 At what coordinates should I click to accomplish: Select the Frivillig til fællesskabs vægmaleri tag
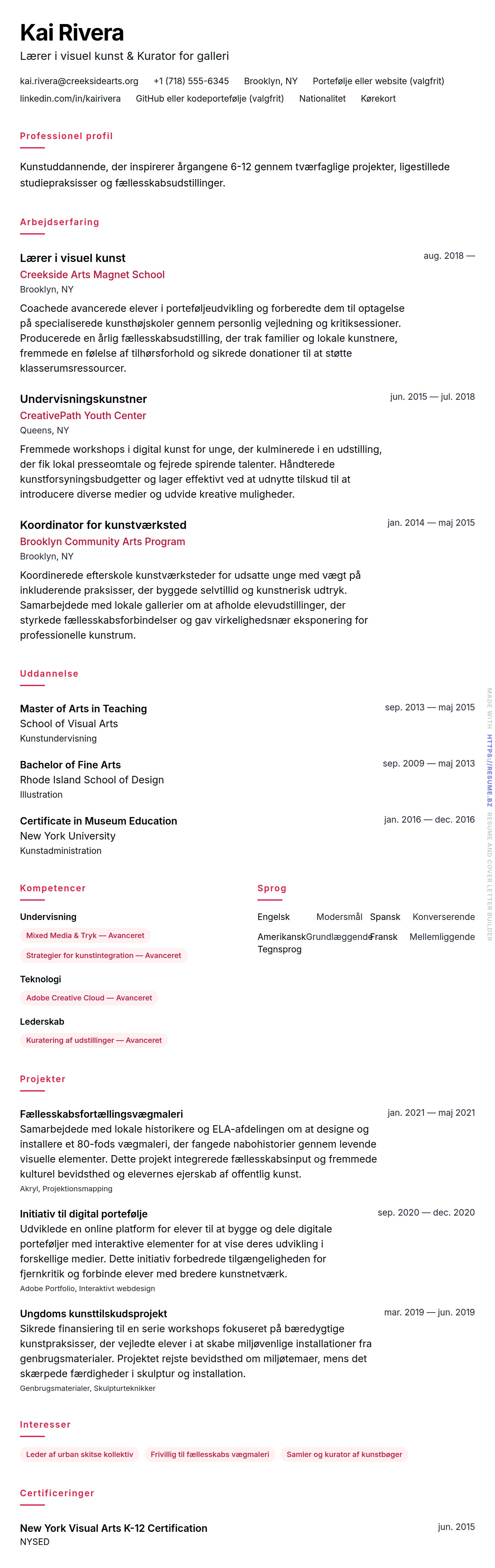coord(210,1454)
